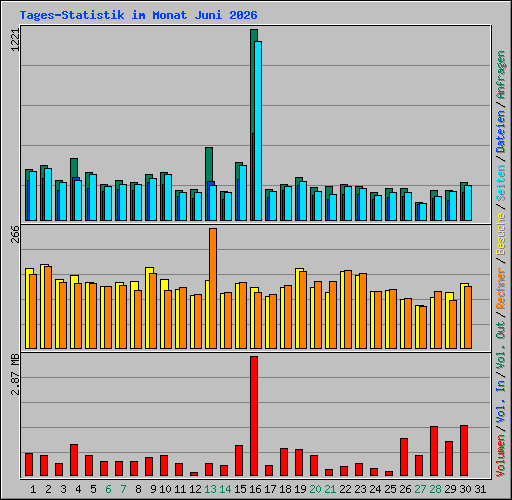Click day label '11' on the x-axis

click(180, 489)
